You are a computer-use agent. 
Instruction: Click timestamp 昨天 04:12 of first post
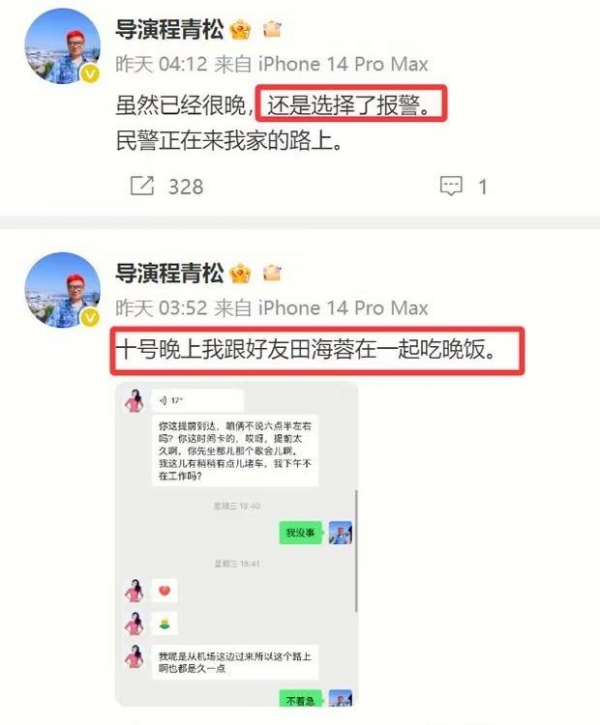tap(161, 64)
